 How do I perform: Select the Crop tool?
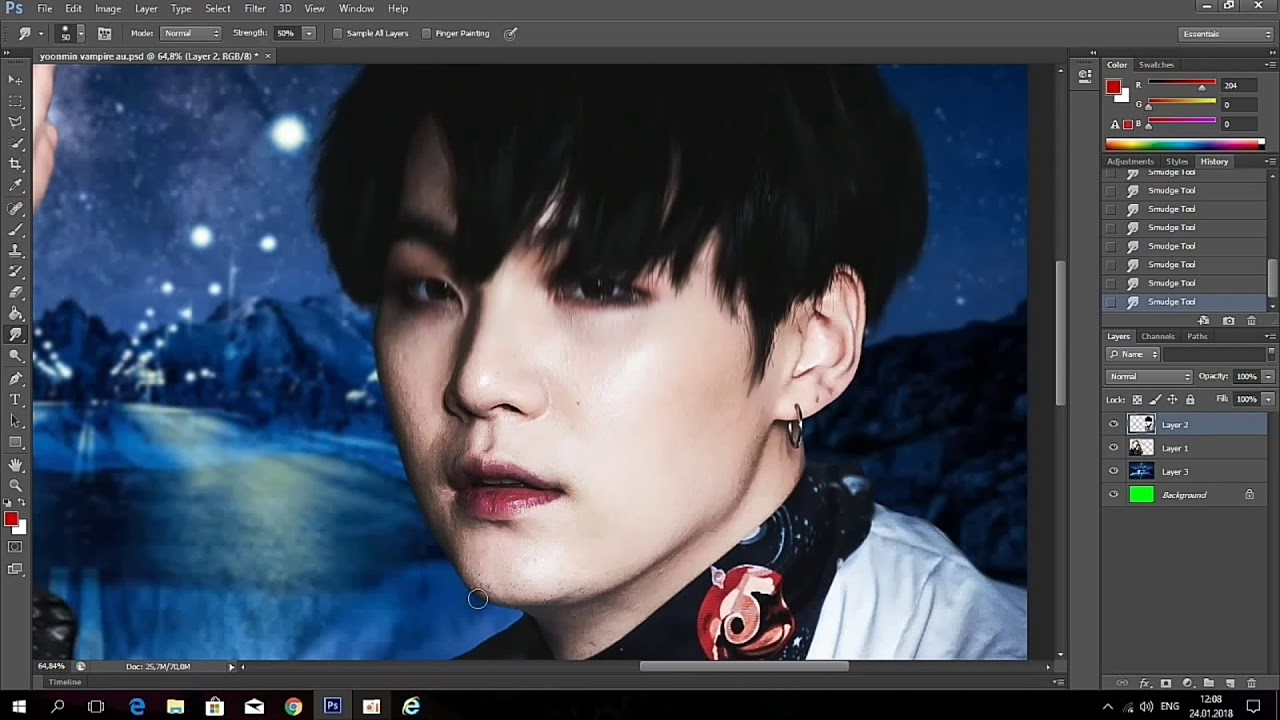[x=15, y=164]
